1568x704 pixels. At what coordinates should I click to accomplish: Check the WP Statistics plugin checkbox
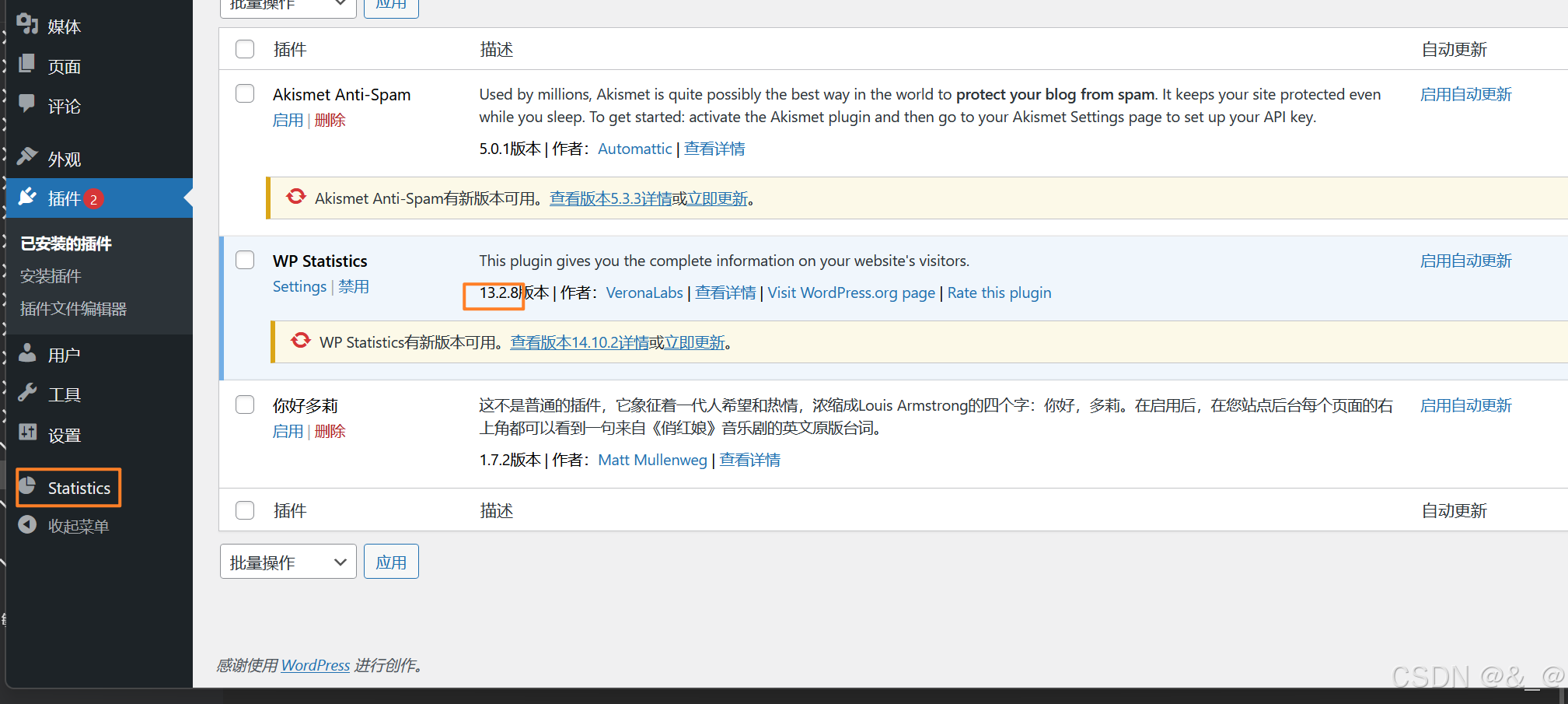point(245,260)
